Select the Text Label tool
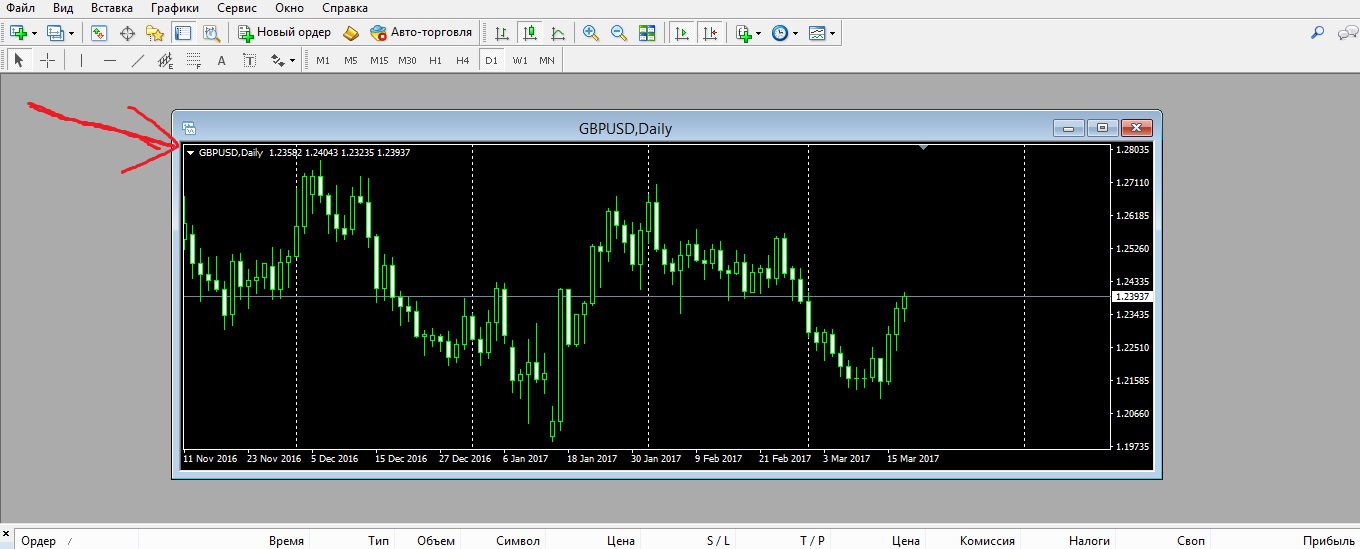This screenshot has height=549, width=1360. pos(250,60)
